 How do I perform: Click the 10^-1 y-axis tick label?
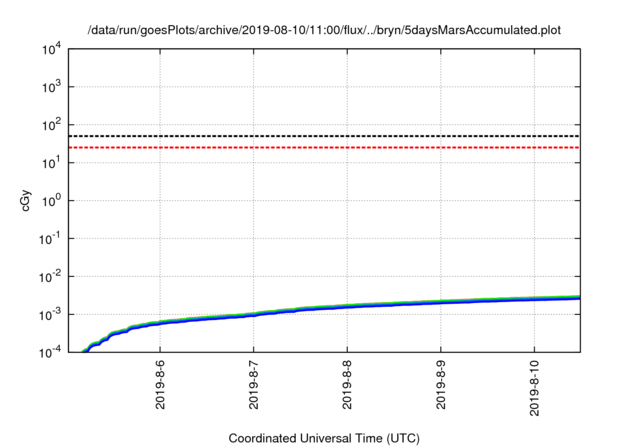(x=50, y=239)
